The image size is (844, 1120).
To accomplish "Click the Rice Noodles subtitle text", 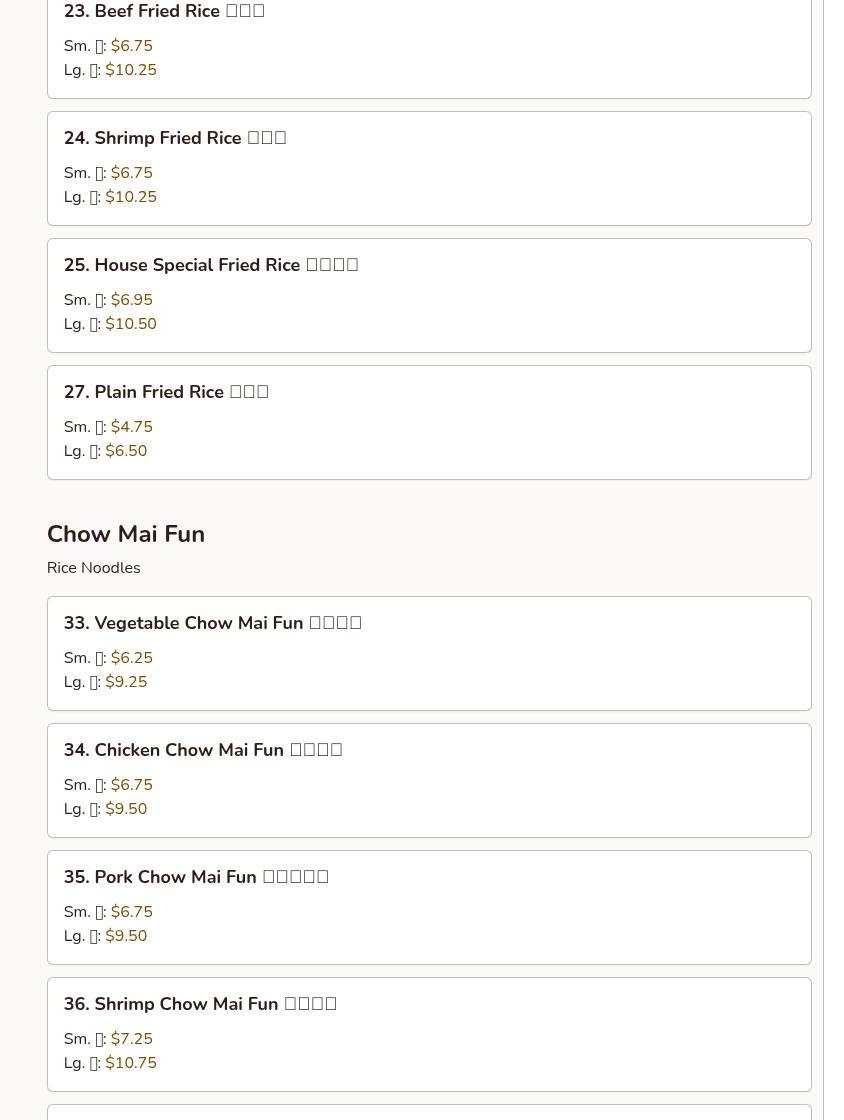I will 93,568.
